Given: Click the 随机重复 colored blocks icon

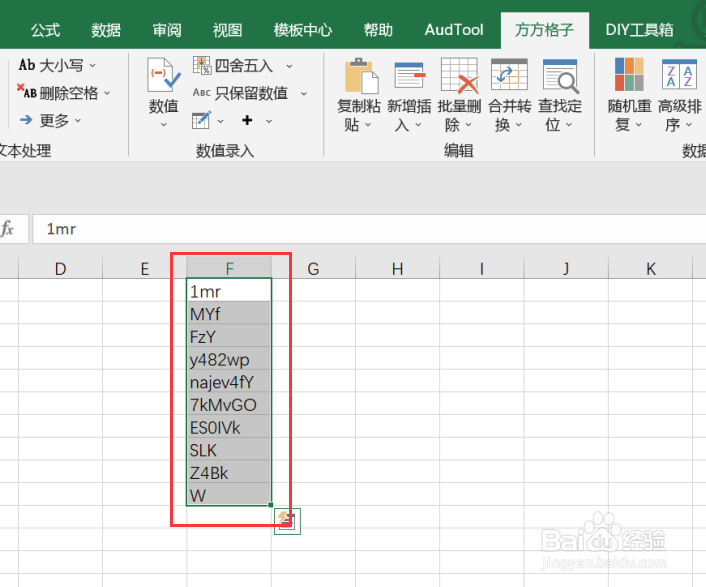Looking at the screenshot, I should click(629, 74).
